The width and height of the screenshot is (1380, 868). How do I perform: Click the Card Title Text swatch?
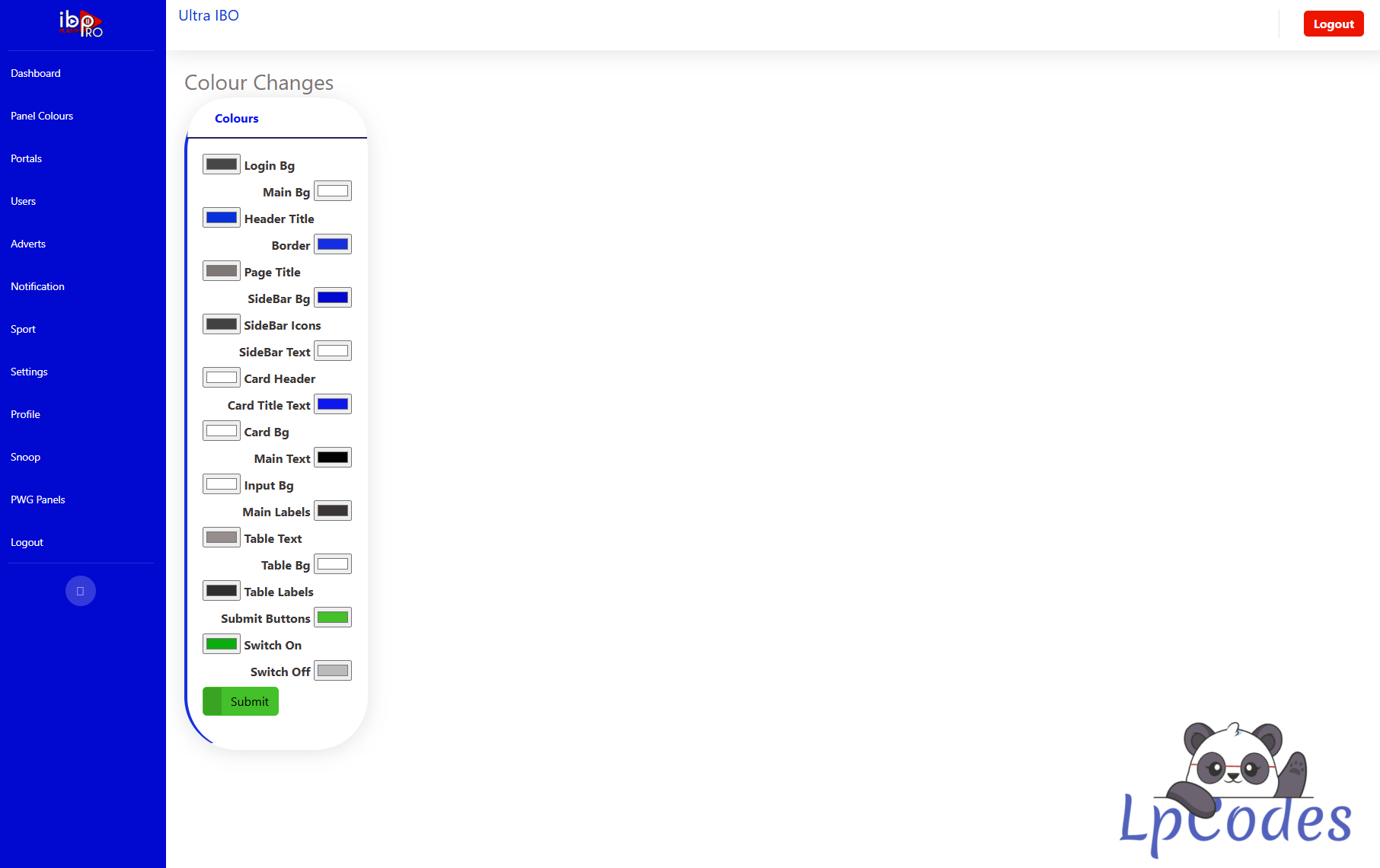pyautogui.click(x=333, y=404)
